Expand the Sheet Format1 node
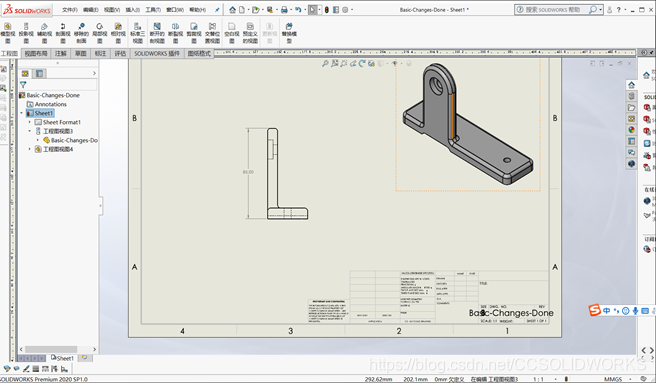The image size is (656, 383). point(30,122)
